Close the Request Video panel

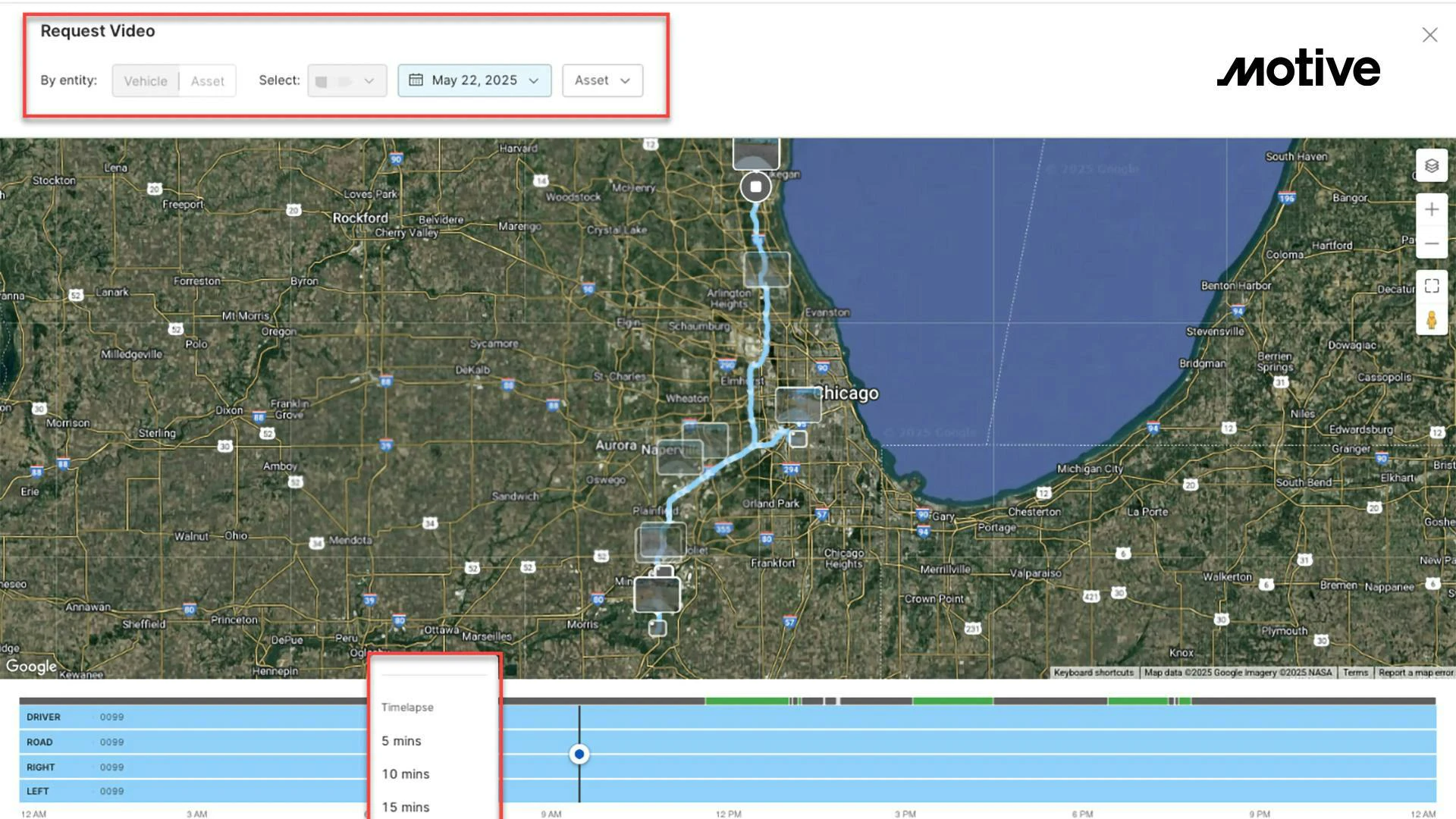(x=1429, y=35)
